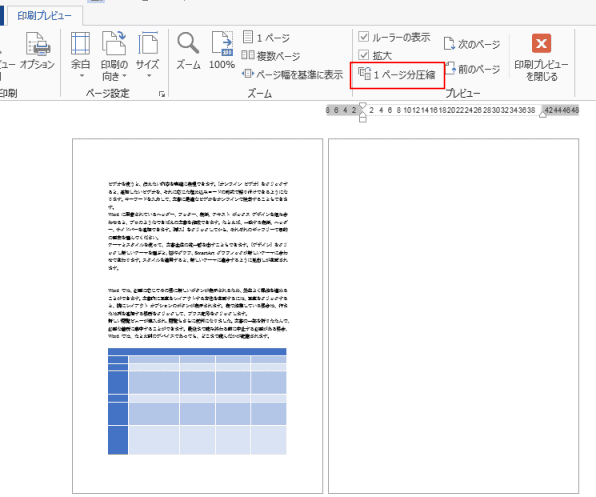596x497 pixels.
Task: Select the one page (1 ページ) view
Action: [266, 38]
